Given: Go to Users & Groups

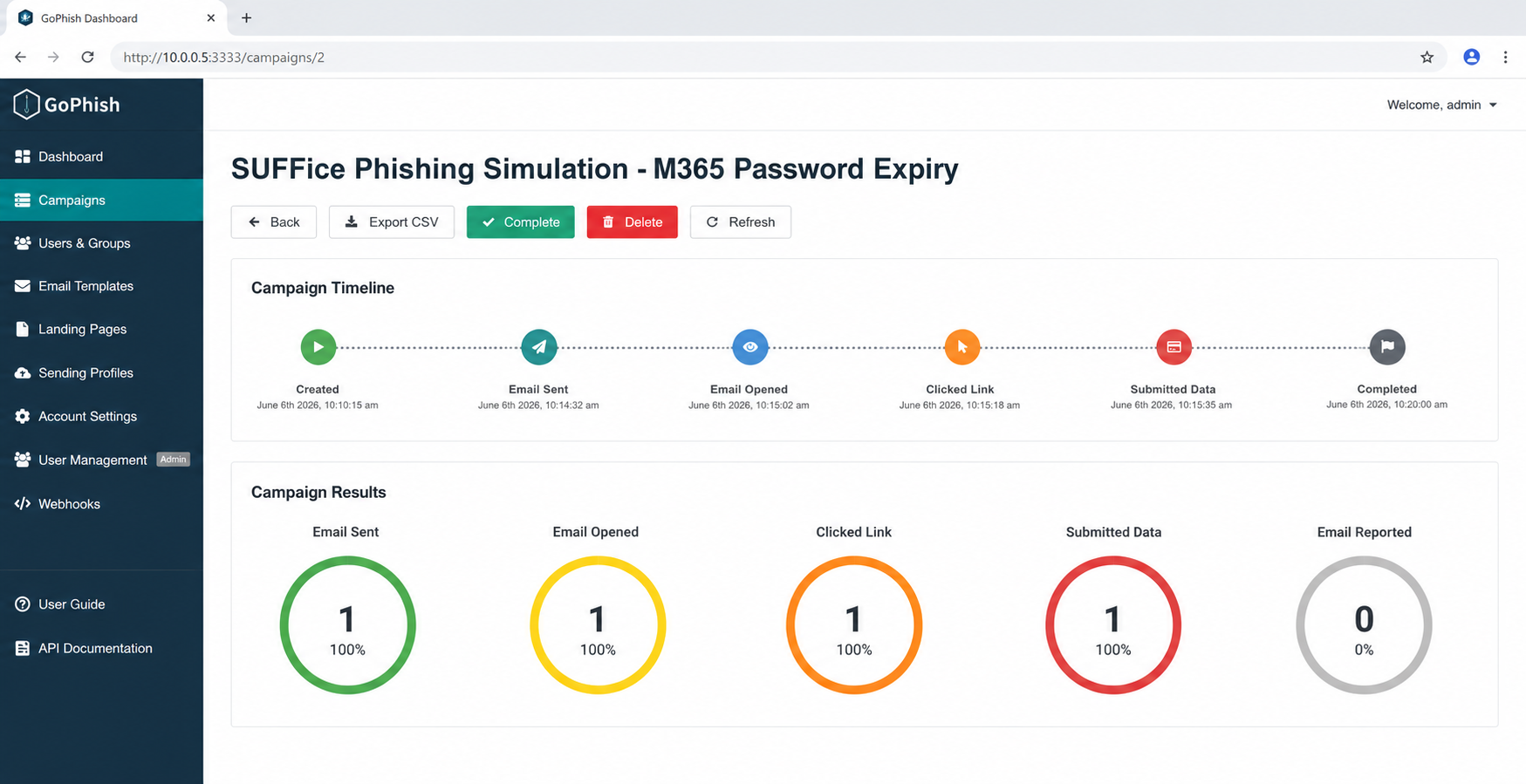Looking at the screenshot, I should point(101,243).
